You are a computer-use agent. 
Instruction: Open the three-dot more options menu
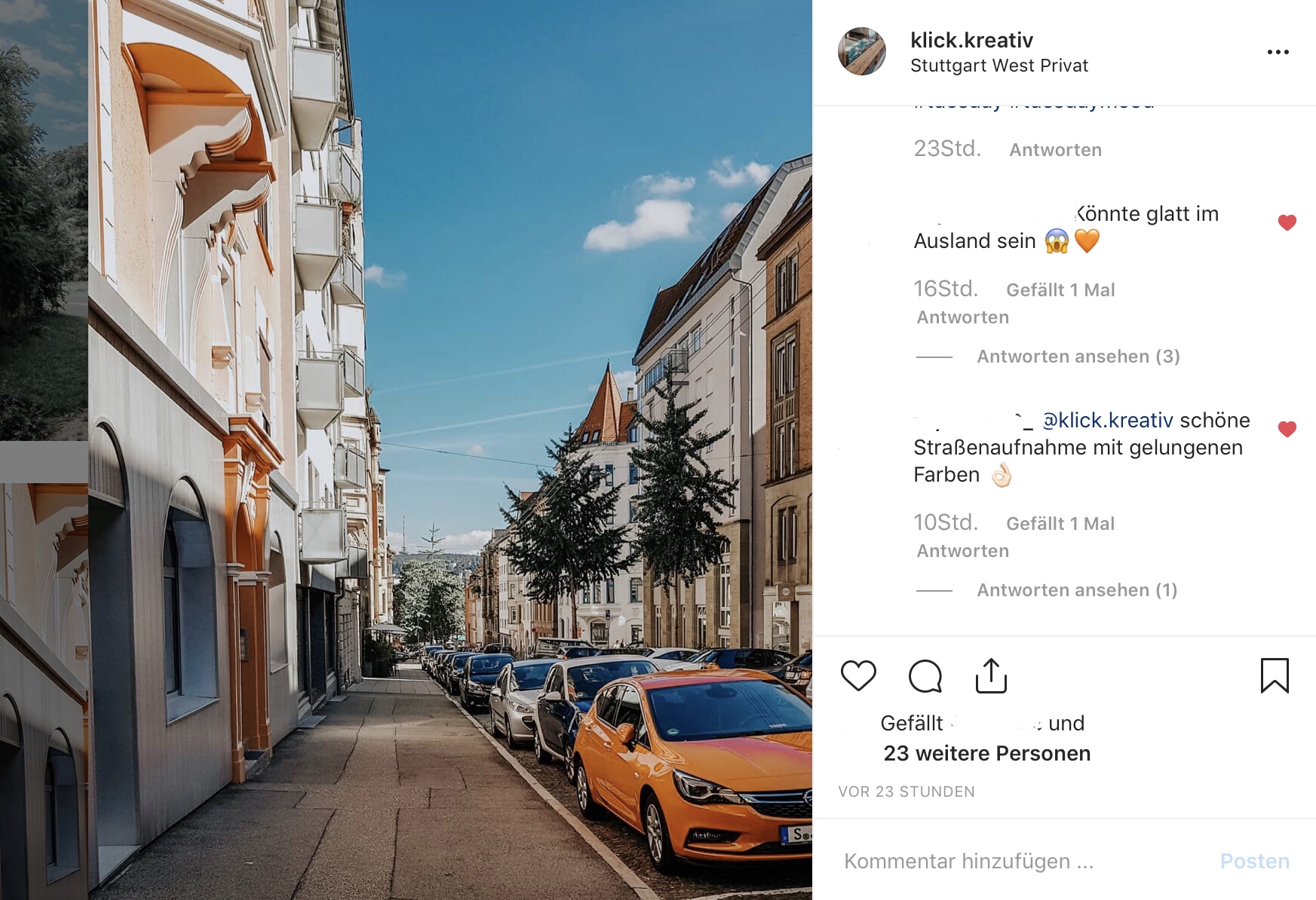1278,52
